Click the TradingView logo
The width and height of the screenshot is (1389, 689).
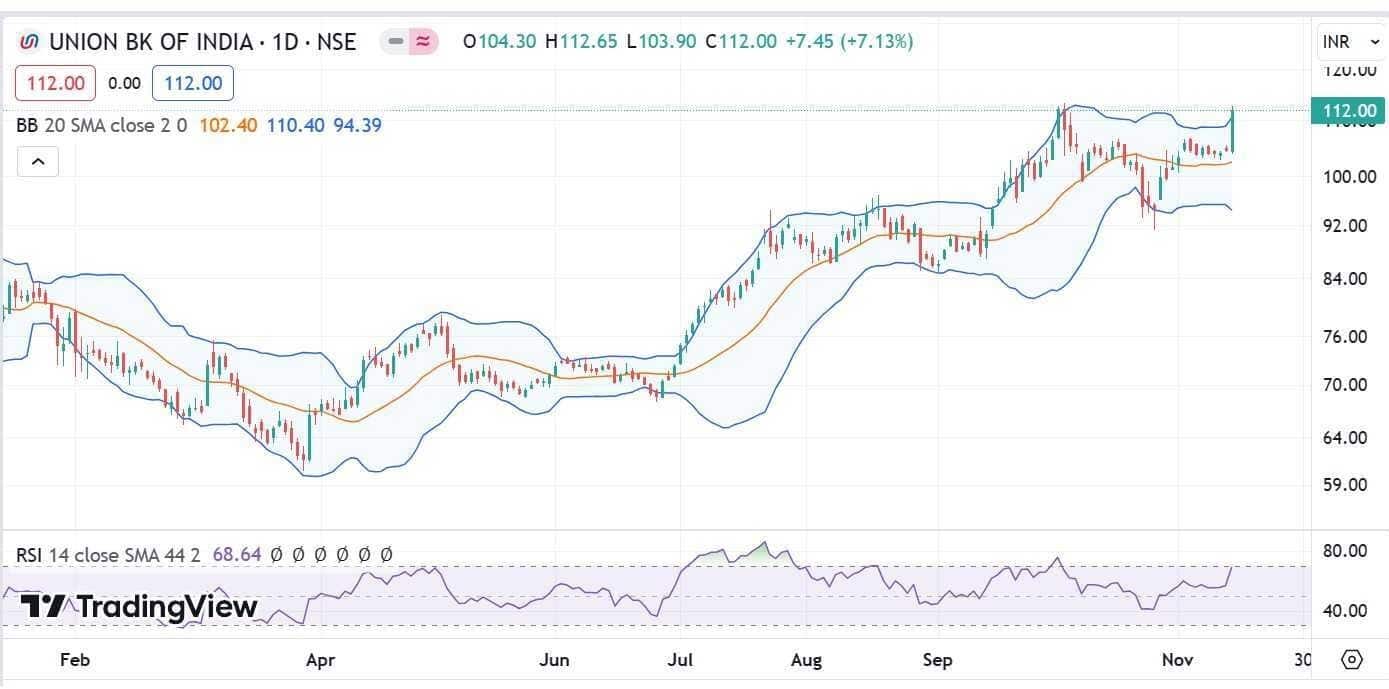[139, 607]
